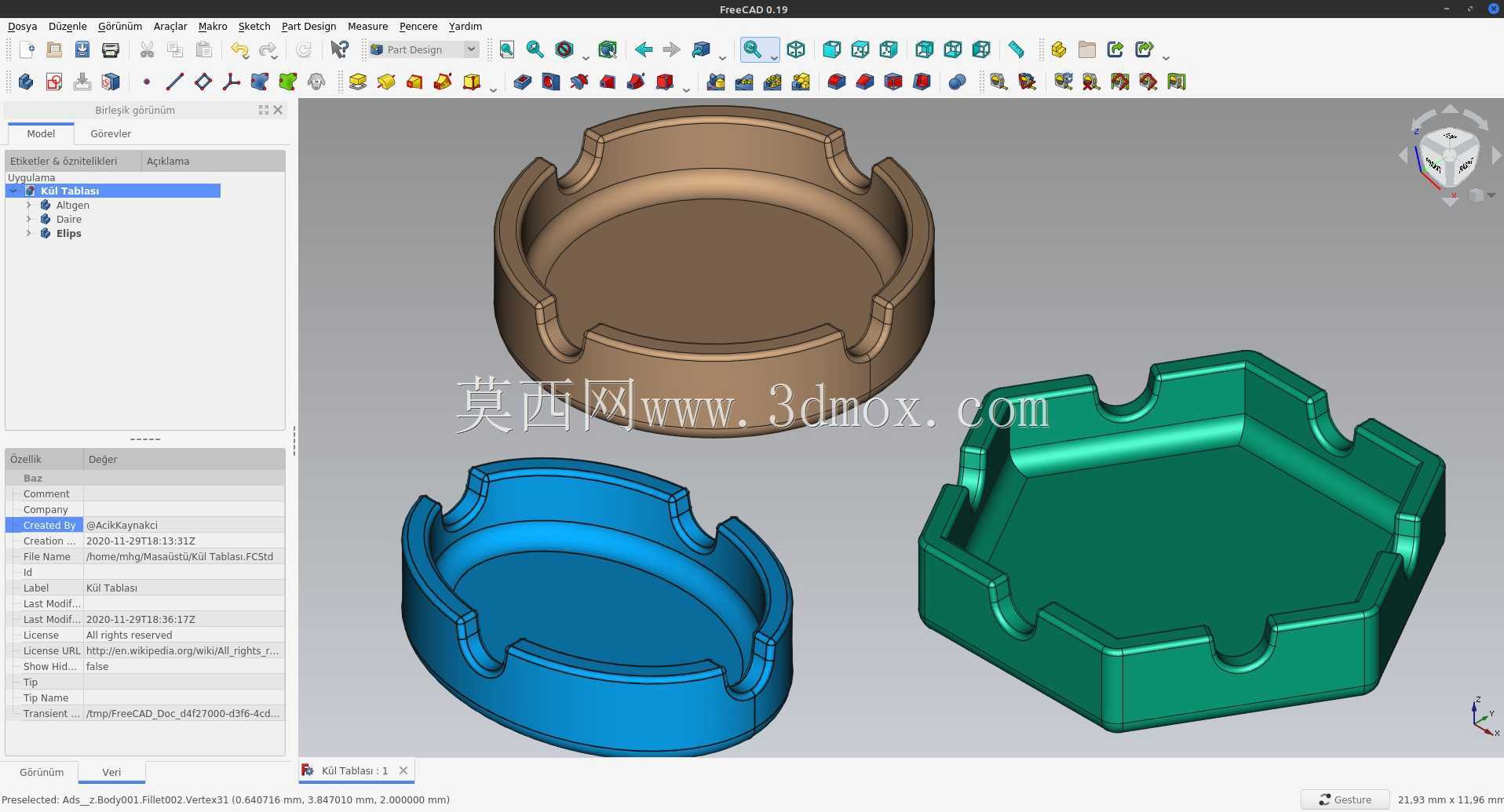The height and width of the screenshot is (812, 1504).
Task: Create a datum plane with its icon
Action: point(203,82)
